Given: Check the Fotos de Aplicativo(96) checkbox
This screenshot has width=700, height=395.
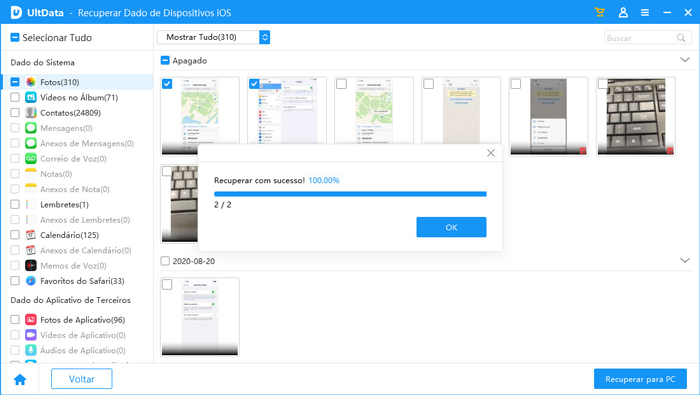Looking at the screenshot, I should (x=15, y=320).
